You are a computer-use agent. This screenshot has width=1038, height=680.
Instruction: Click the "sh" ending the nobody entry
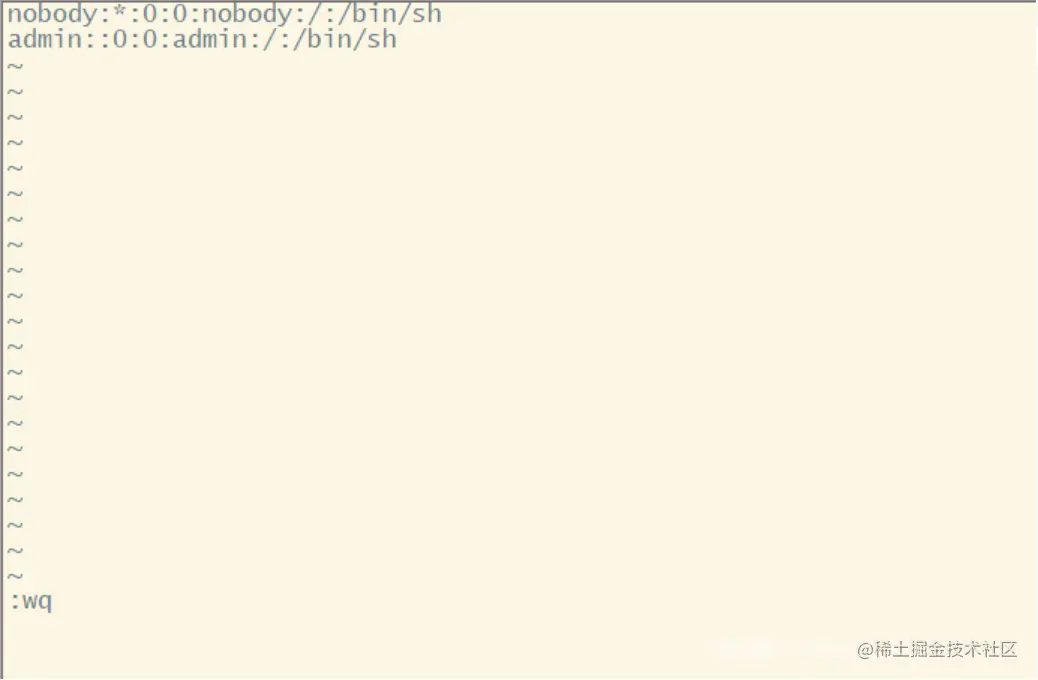[426, 14]
